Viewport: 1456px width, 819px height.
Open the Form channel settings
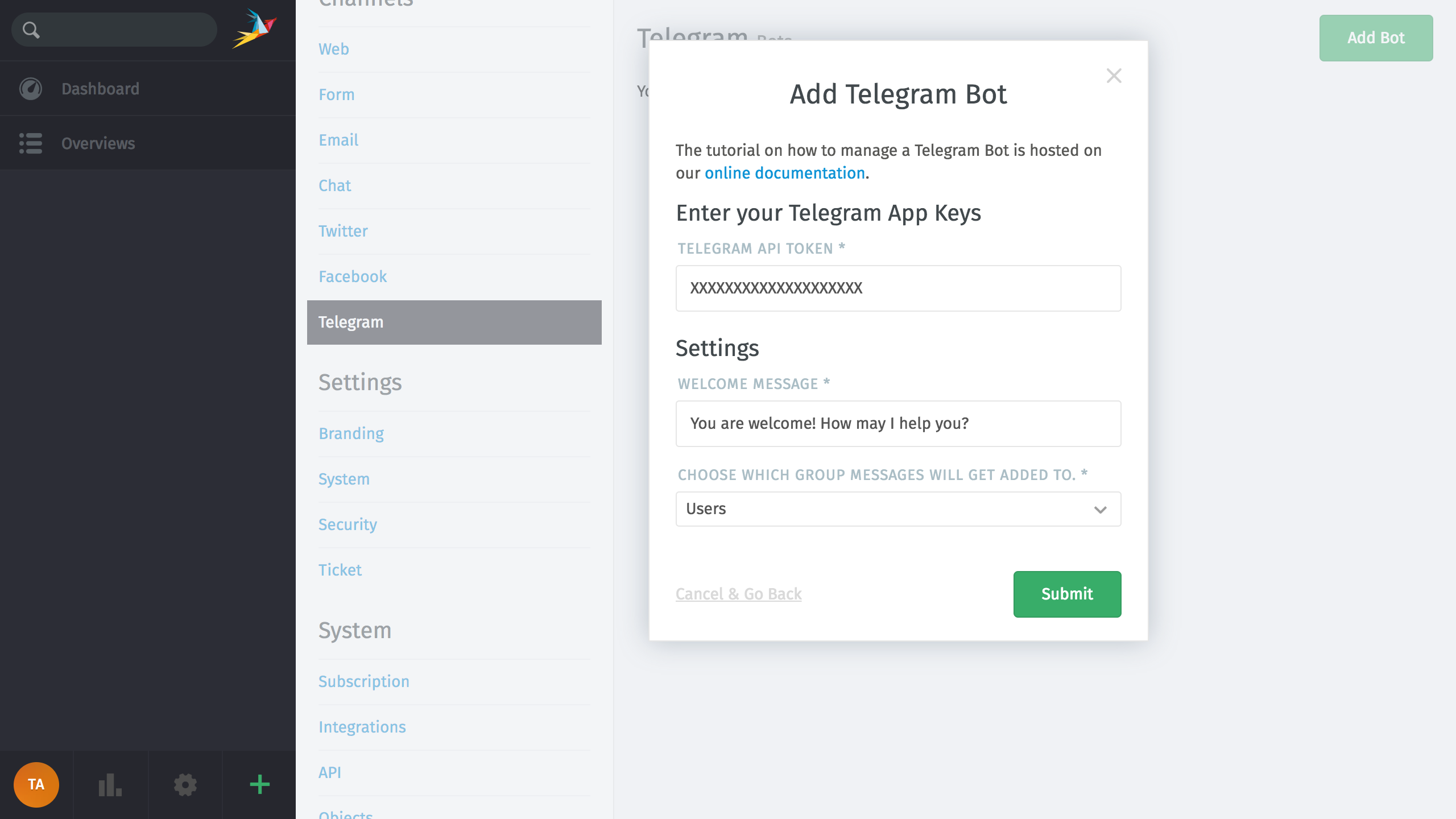[x=337, y=94]
